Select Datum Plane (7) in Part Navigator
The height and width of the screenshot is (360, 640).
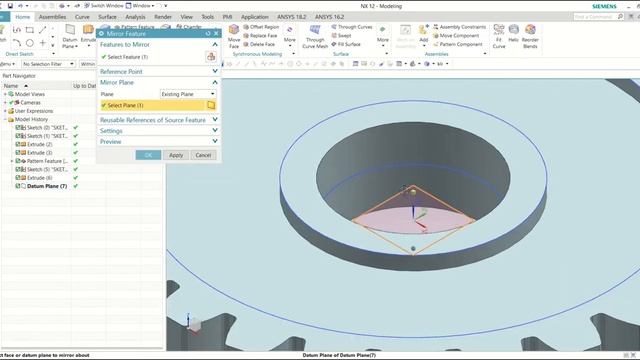click(47, 186)
